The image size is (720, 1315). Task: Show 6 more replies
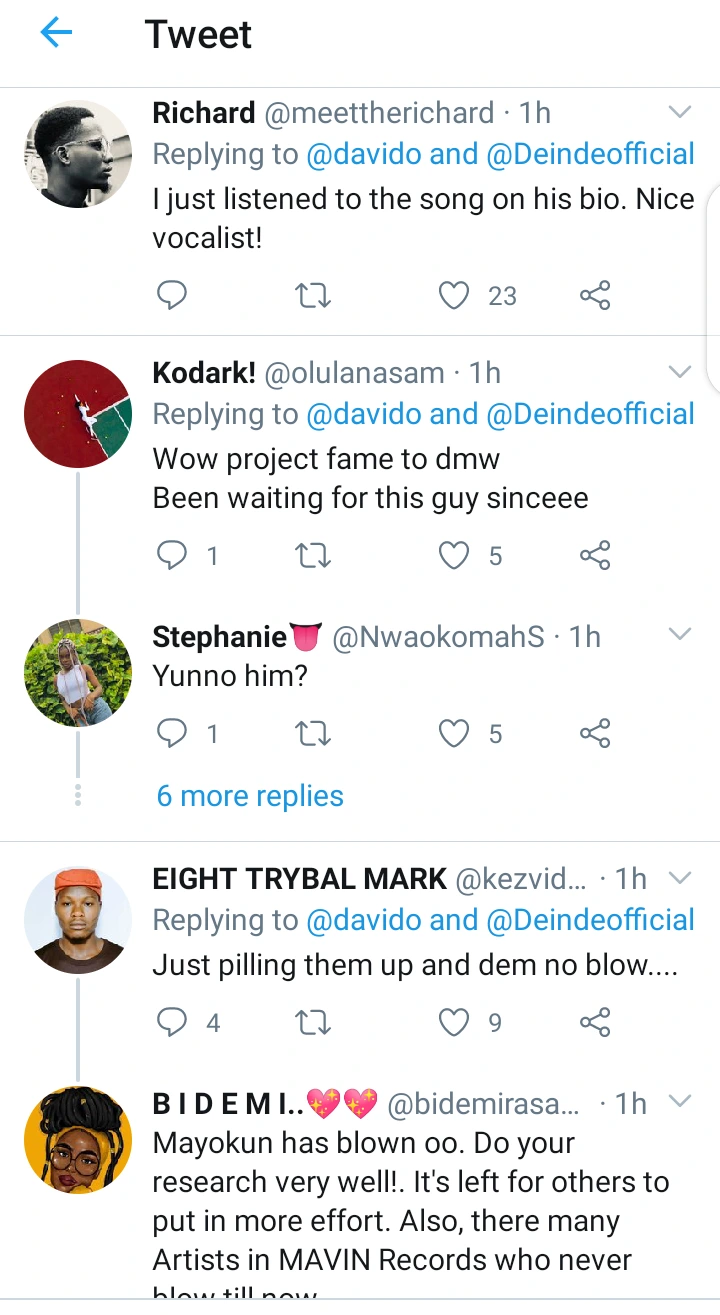point(250,796)
